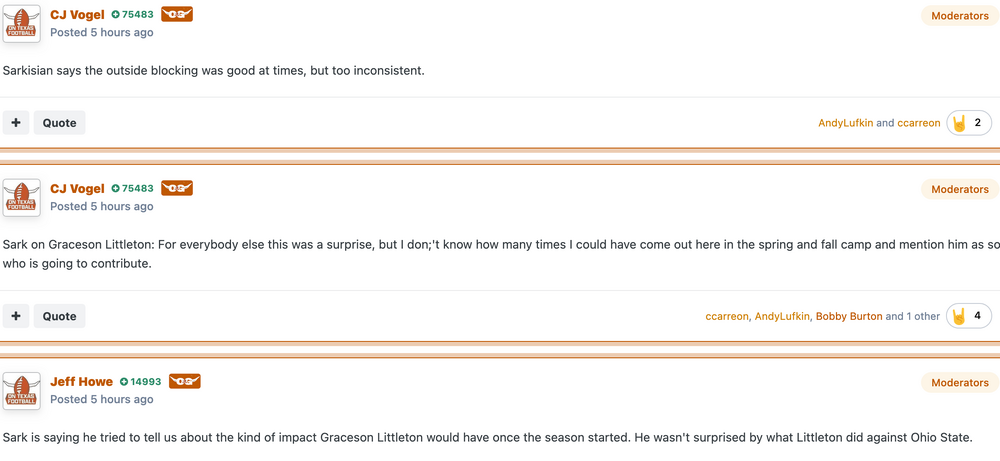
Task: Click 'Posted 5 hours ago' on first post
Action: coord(101,32)
